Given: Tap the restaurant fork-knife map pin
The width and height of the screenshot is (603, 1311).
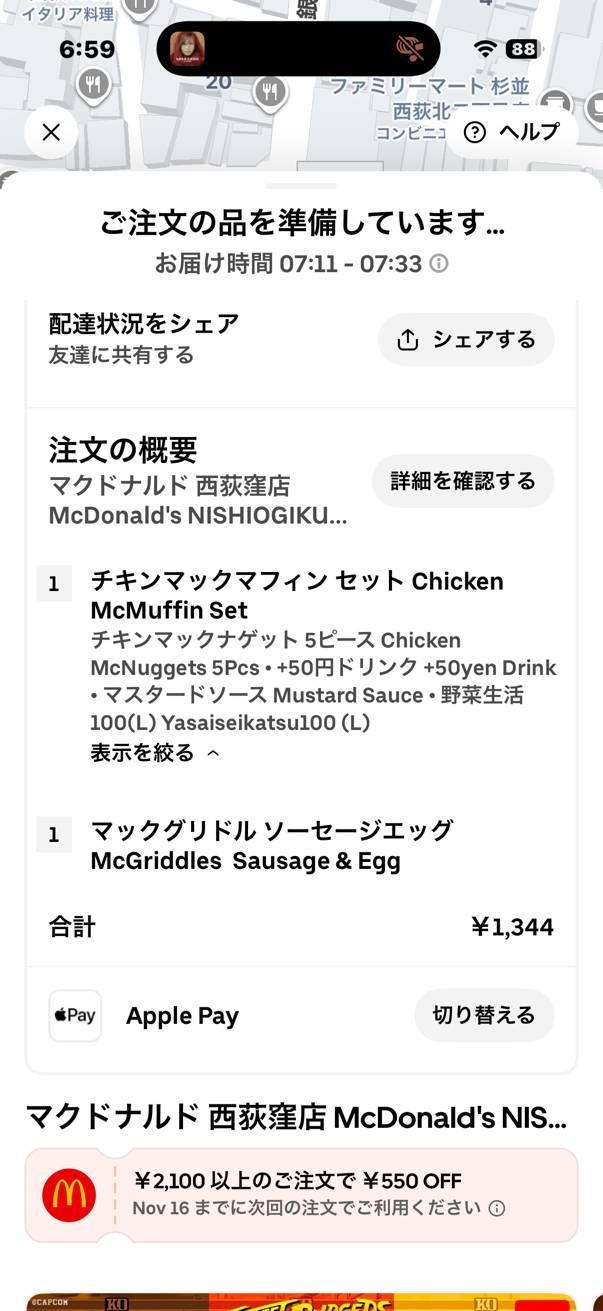Looking at the screenshot, I should coord(270,93).
